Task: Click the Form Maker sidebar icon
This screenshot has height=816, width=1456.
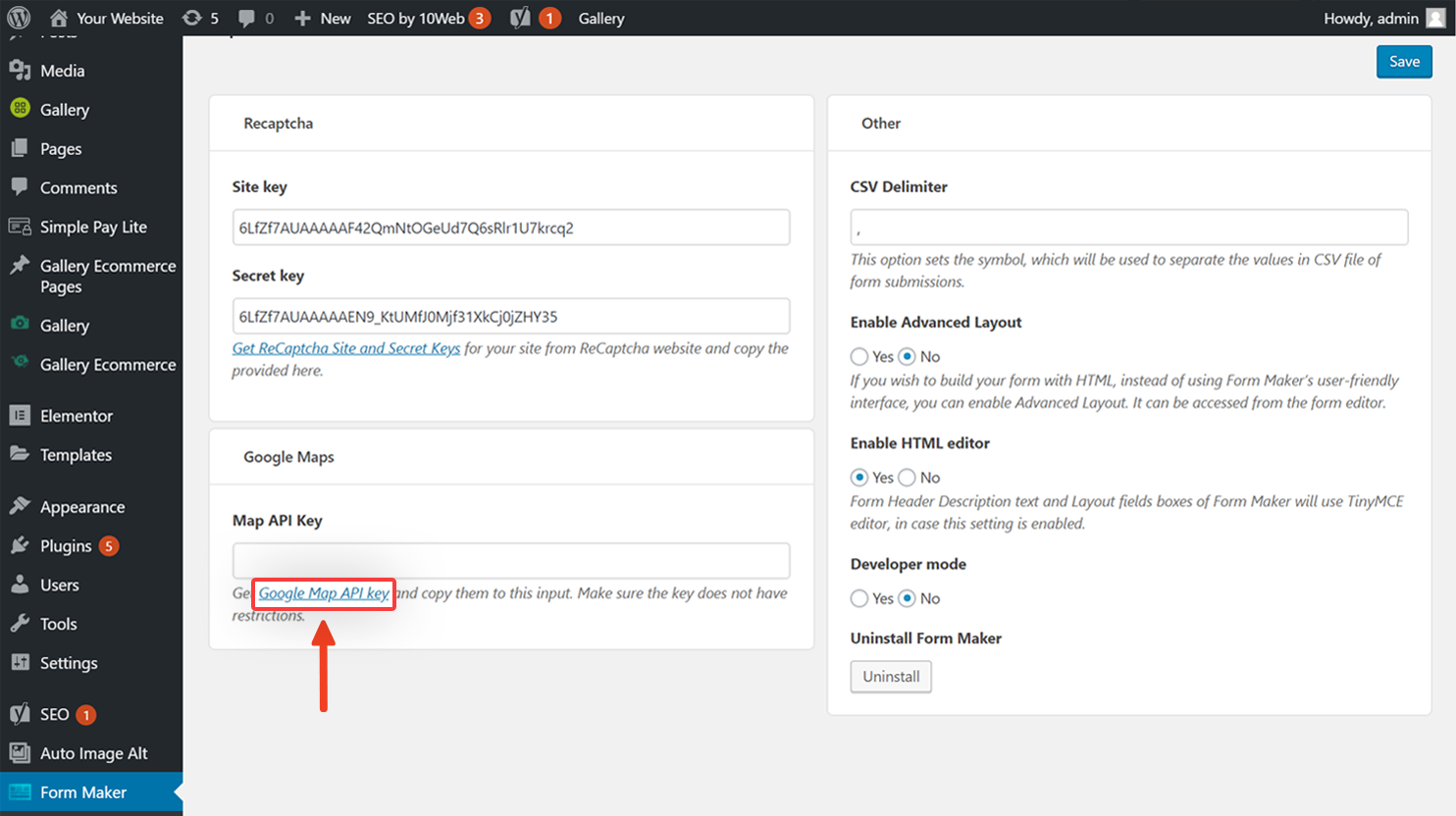Action: (x=20, y=791)
